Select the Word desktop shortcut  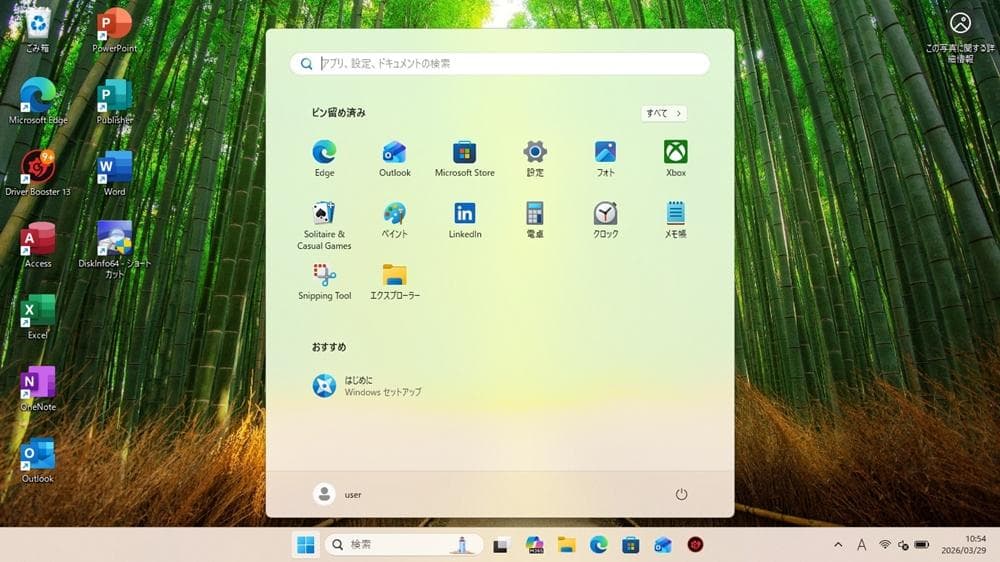(114, 174)
